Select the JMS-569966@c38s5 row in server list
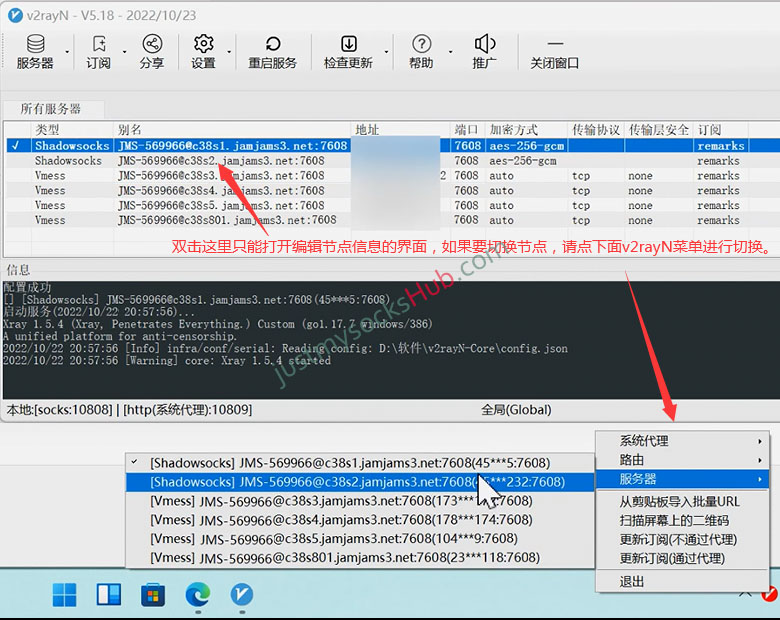This screenshot has width=780, height=620. [393, 206]
